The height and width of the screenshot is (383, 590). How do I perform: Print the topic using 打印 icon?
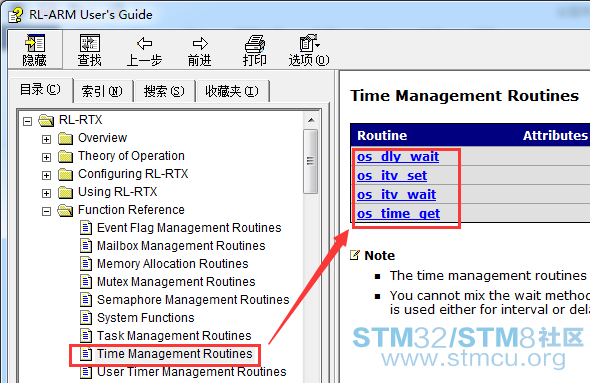click(x=255, y=44)
